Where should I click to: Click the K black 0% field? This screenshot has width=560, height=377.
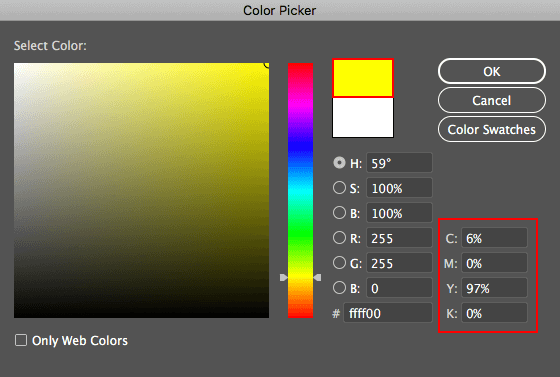[x=494, y=313]
